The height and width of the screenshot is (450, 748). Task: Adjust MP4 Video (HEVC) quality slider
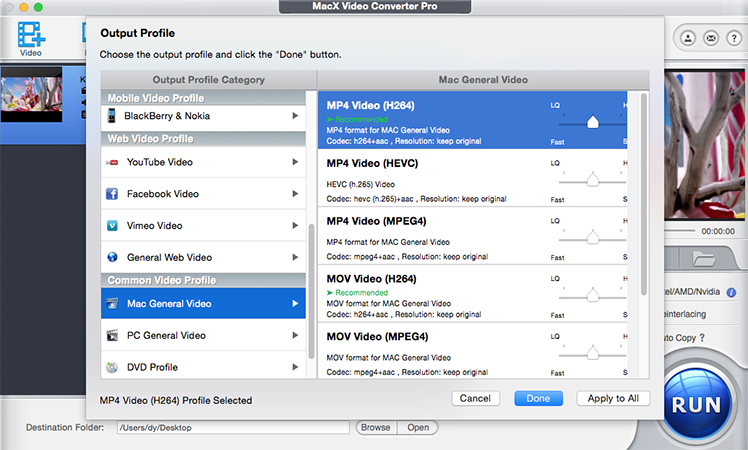592,180
